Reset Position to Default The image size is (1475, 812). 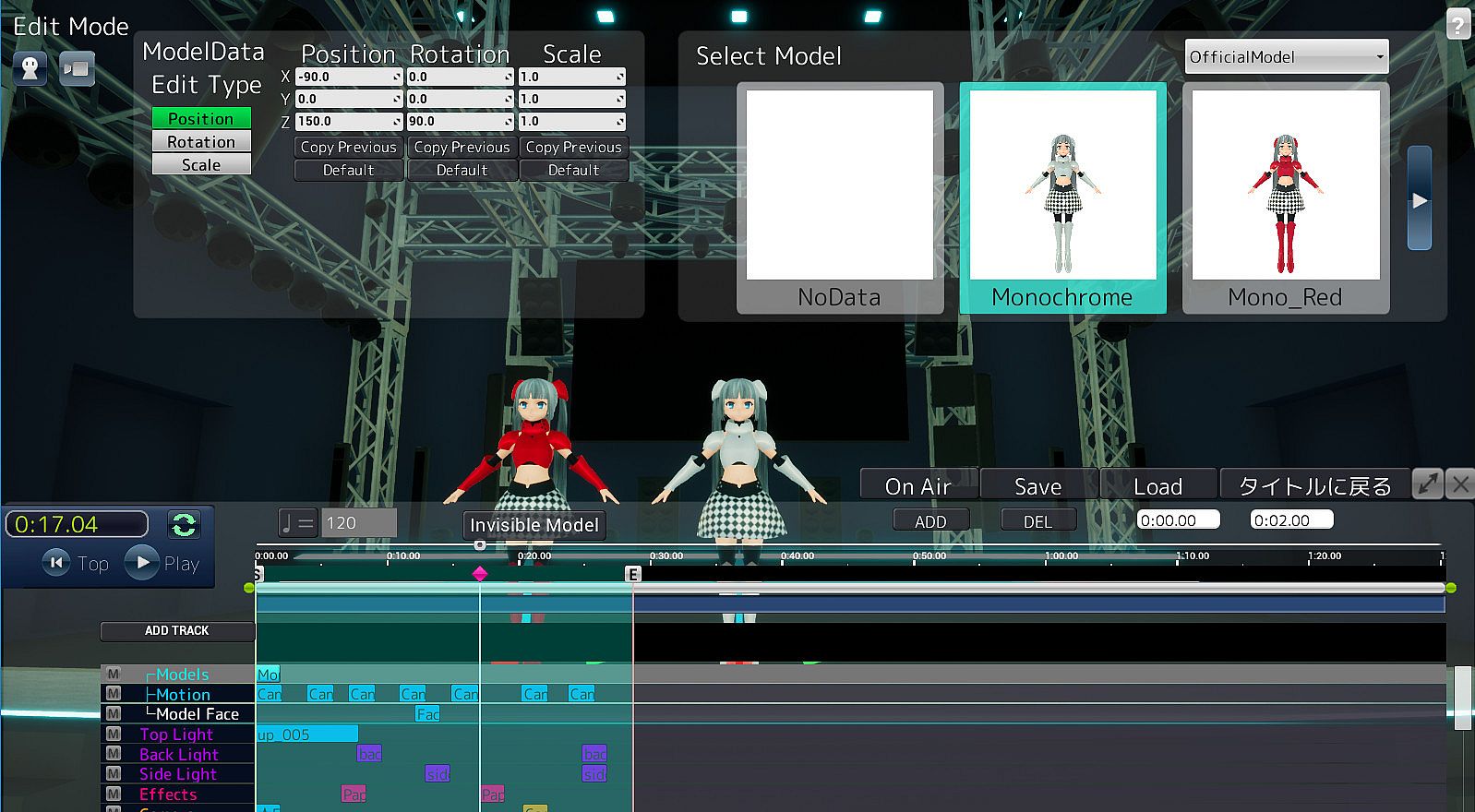click(349, 170)
